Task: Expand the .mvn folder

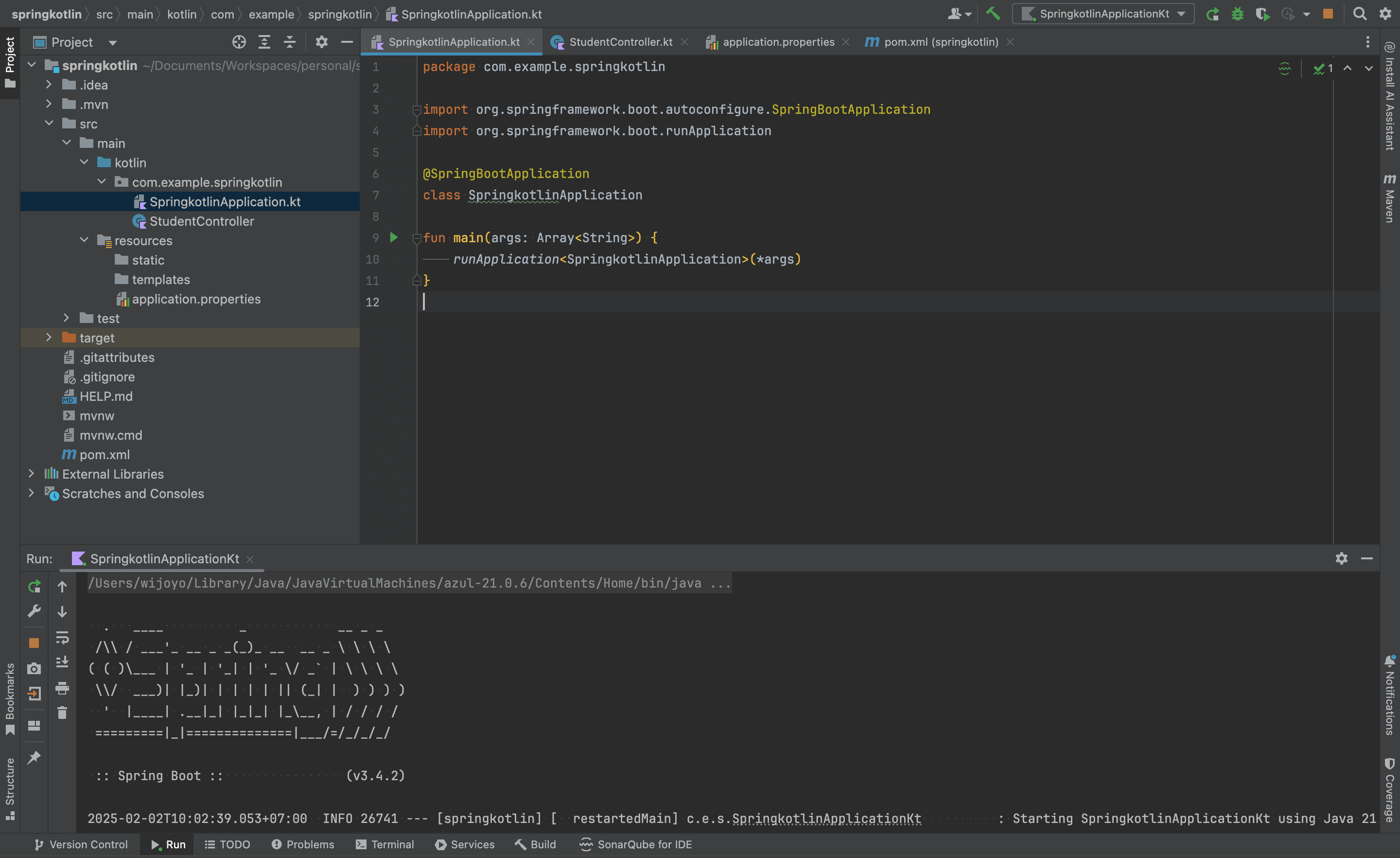Action: (x=48, y=104)
